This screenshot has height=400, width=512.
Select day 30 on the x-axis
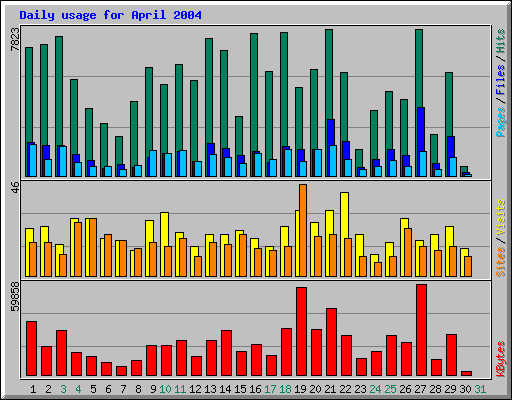pyautogui.click(x=465, y=389)
